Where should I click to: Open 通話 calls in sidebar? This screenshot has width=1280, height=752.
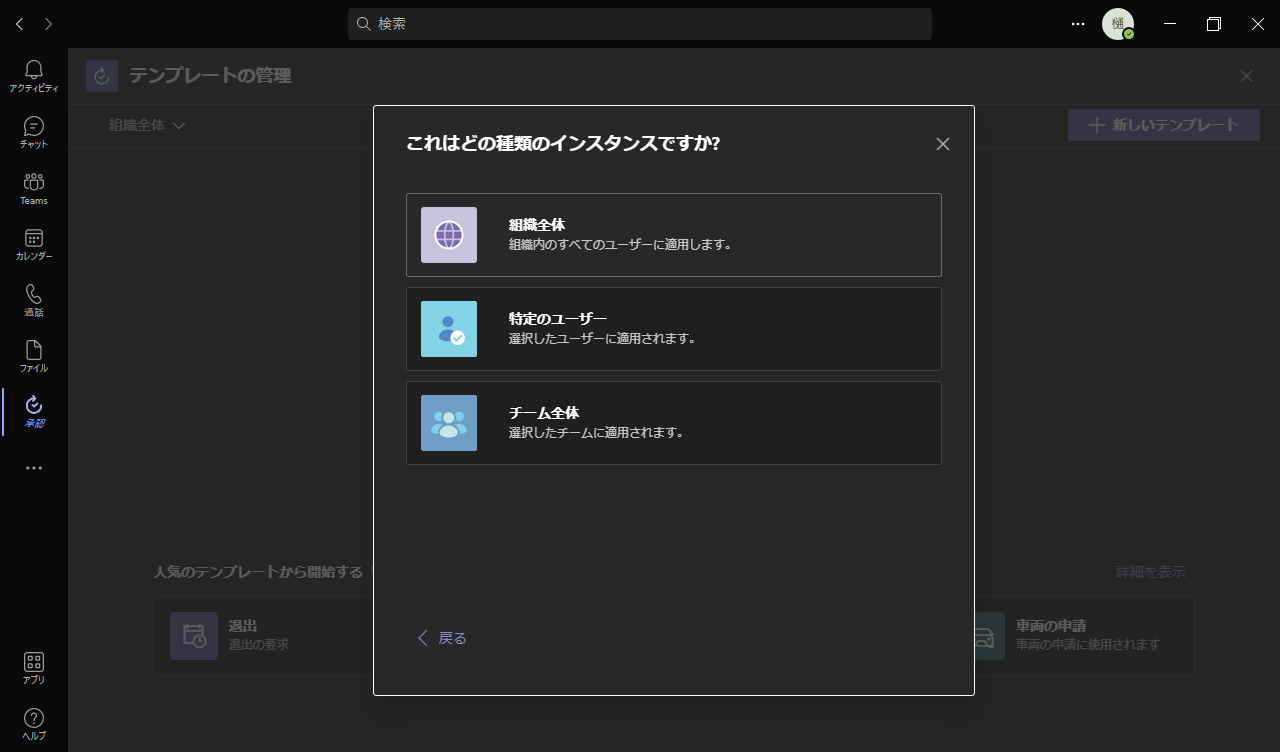point(34,300)
